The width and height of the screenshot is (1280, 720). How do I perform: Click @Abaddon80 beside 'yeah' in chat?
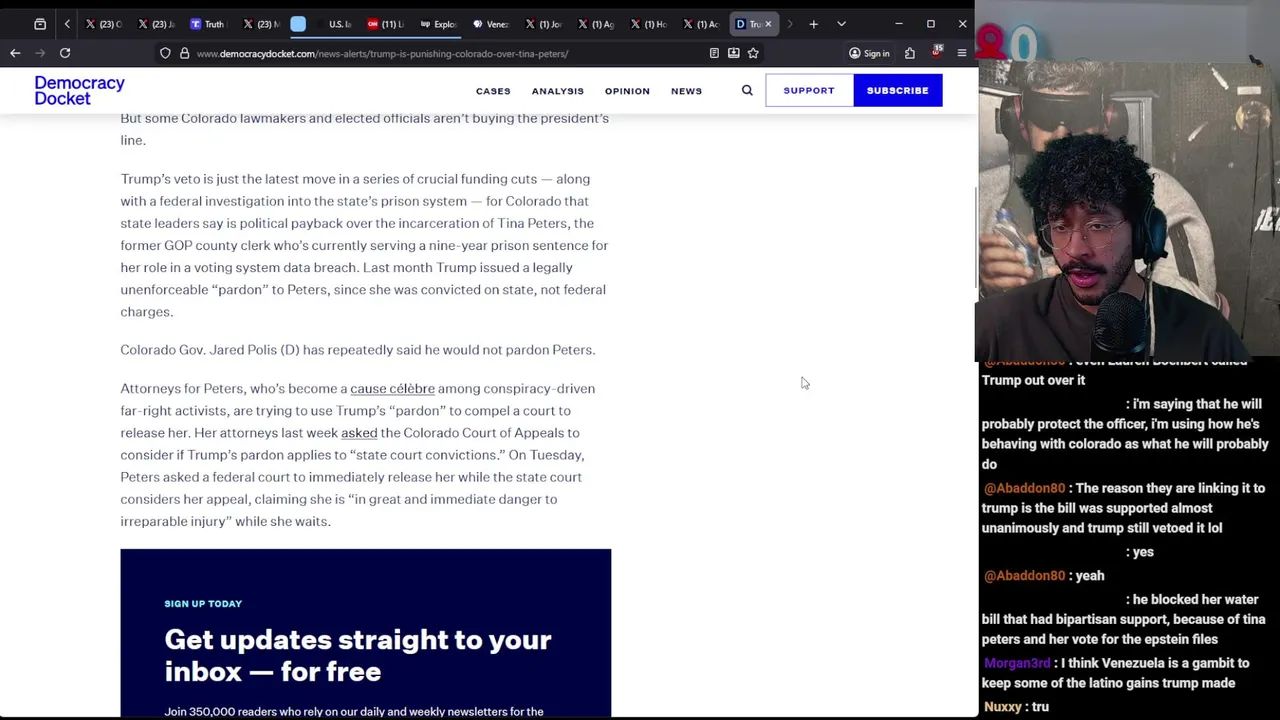pyautogui.click(x=1025, y=576)
